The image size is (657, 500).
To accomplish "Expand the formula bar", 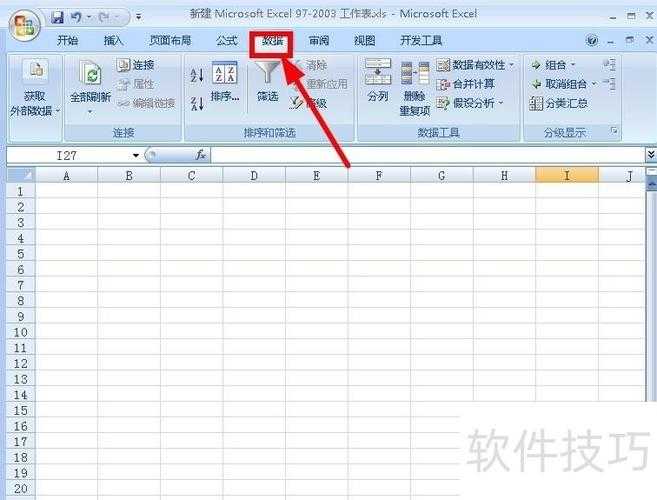I will [651, 155].
